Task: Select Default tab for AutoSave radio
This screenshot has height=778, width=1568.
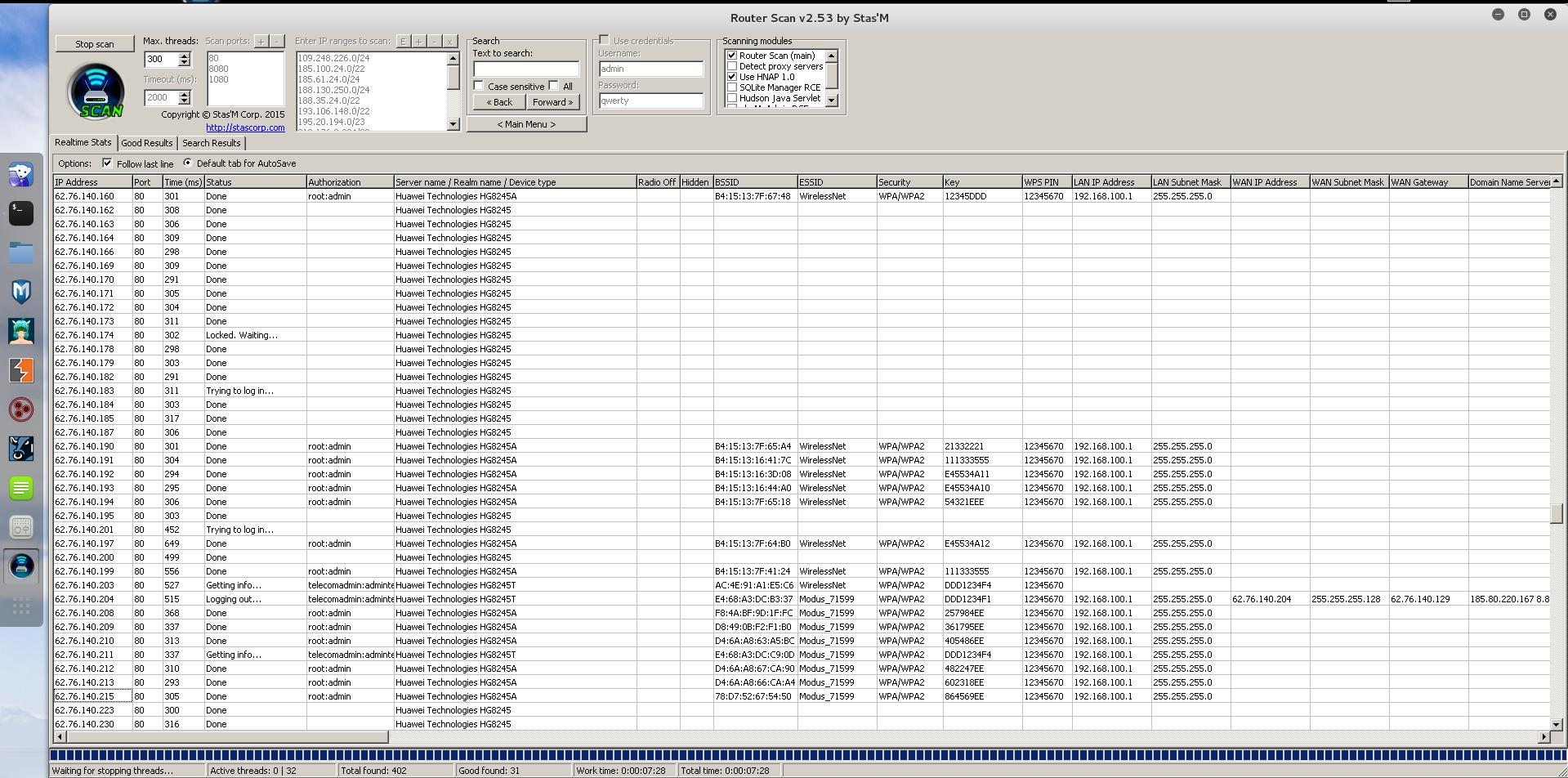Action: pyautogui.click(x=188, y=163)
